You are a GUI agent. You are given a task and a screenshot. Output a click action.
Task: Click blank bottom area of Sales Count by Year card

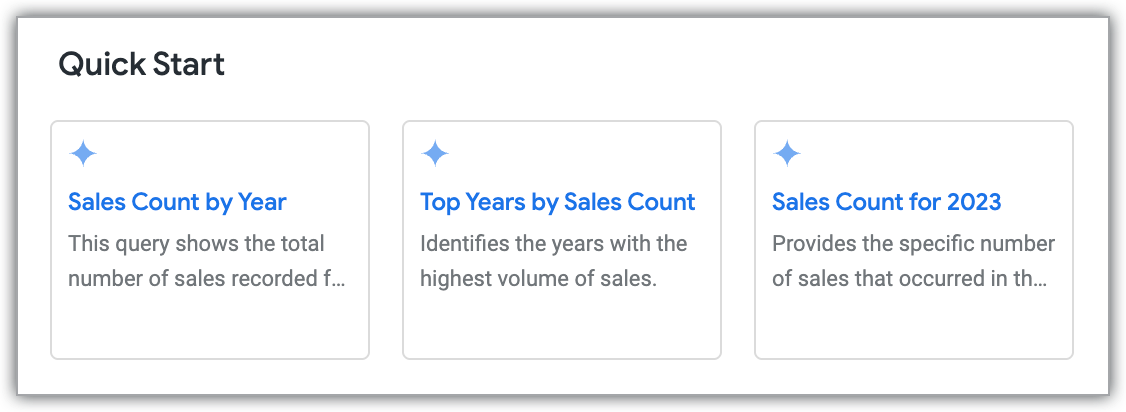[210, 327]
